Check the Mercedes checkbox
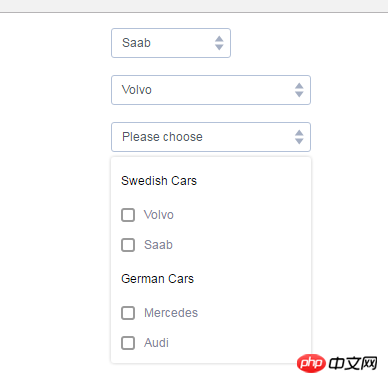Image resolution: width=388 pixels, height=383 pixels. tap(128, 313)
